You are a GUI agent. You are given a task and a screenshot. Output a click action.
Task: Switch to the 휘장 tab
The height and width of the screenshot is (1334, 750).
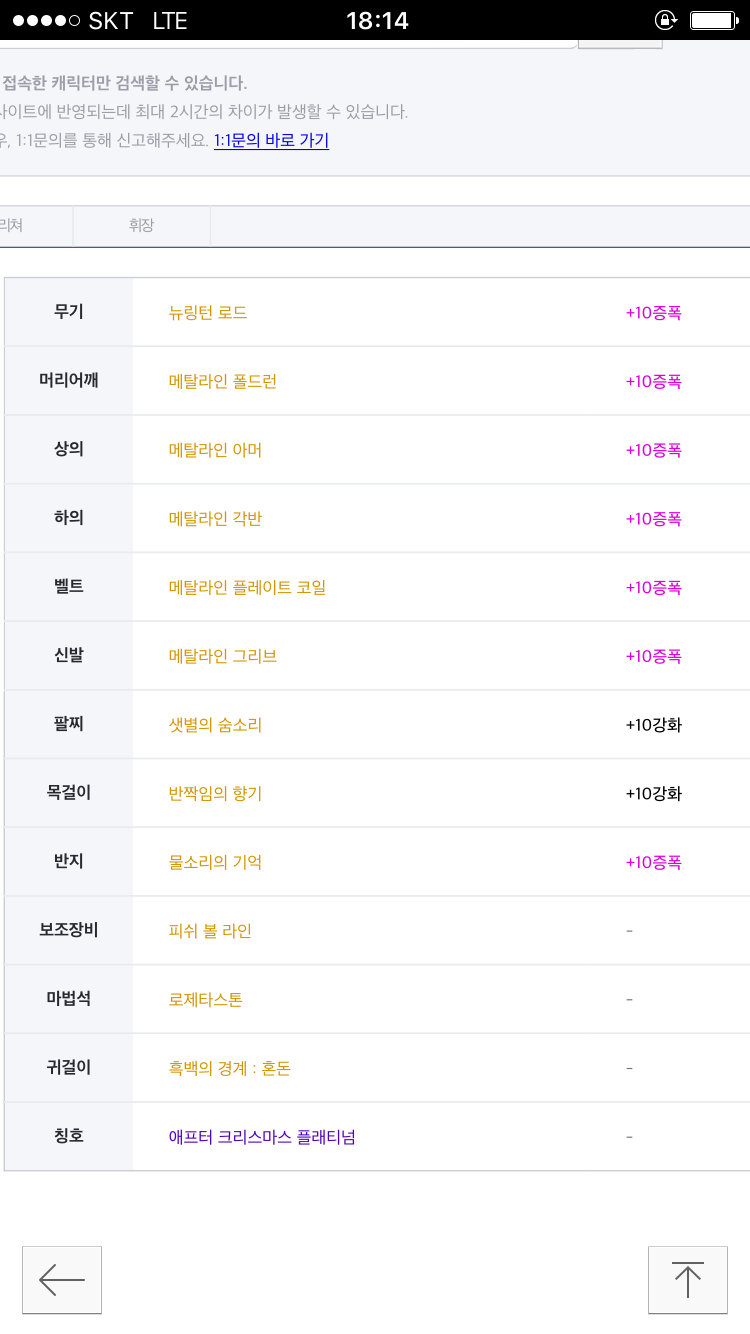(141, 226)
